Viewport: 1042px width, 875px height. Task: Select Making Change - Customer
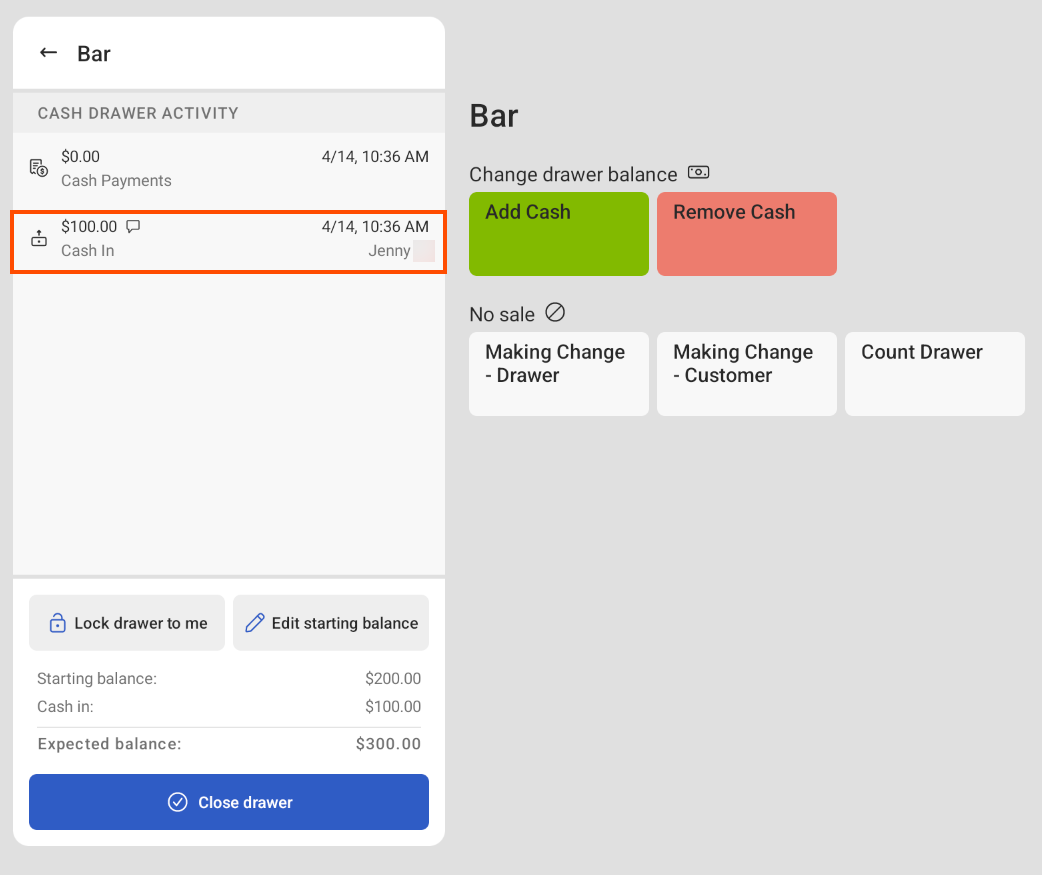(x=747, y=374)
